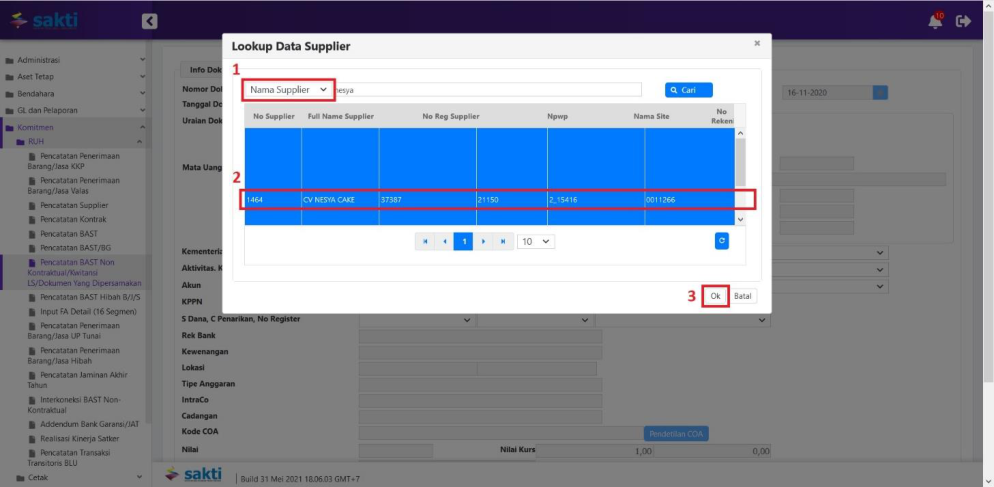The image size is (994, 487).
Task: Go to next page of supplier results
Action: tap(483, 241)
